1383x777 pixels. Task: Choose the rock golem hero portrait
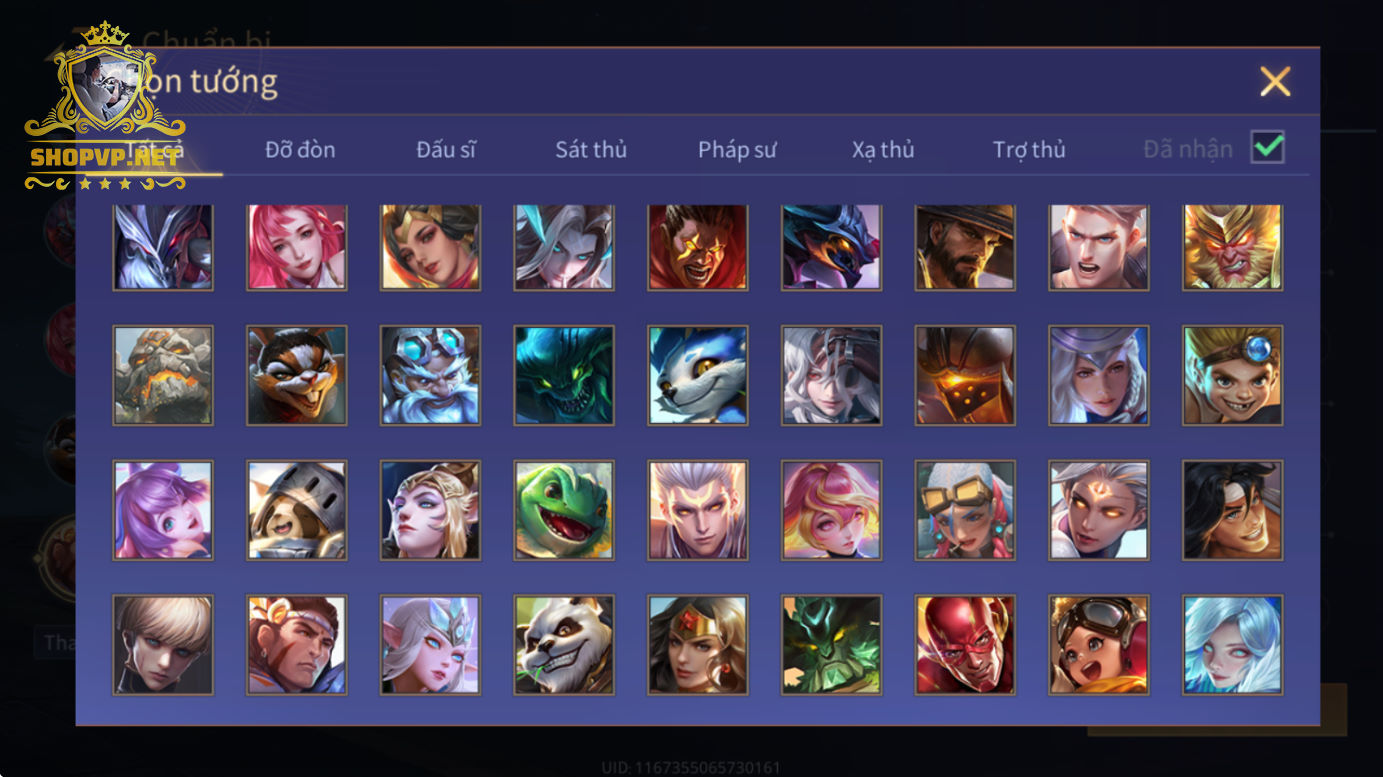pos(163,375)
